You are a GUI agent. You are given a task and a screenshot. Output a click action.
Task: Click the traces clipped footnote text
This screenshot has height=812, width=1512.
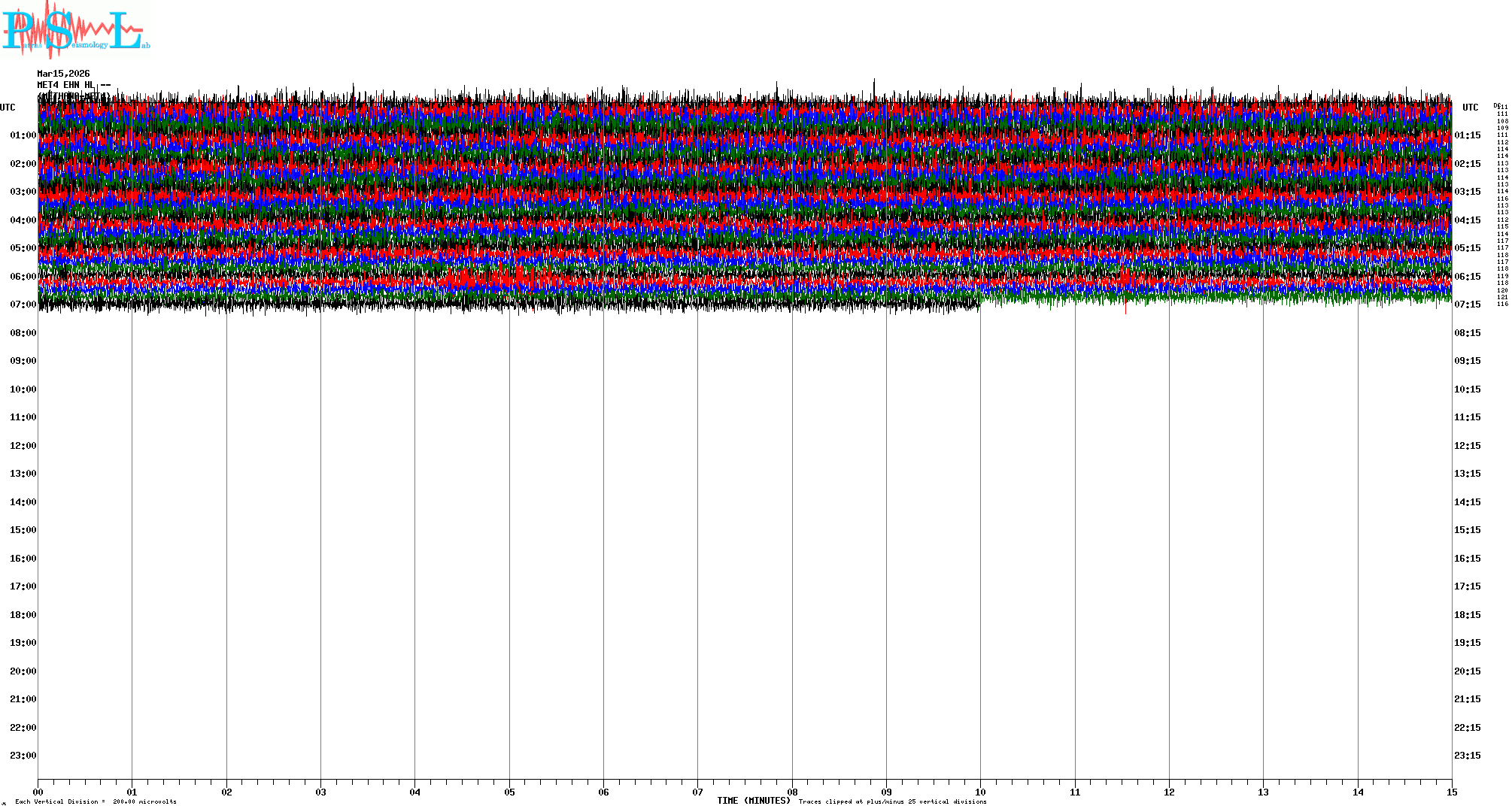pos(892,802)
